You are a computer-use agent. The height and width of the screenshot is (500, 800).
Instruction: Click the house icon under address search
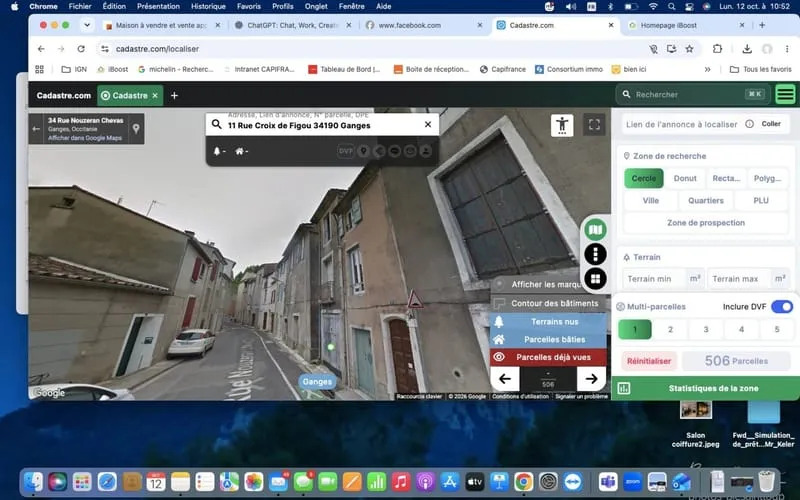(241, 151)
